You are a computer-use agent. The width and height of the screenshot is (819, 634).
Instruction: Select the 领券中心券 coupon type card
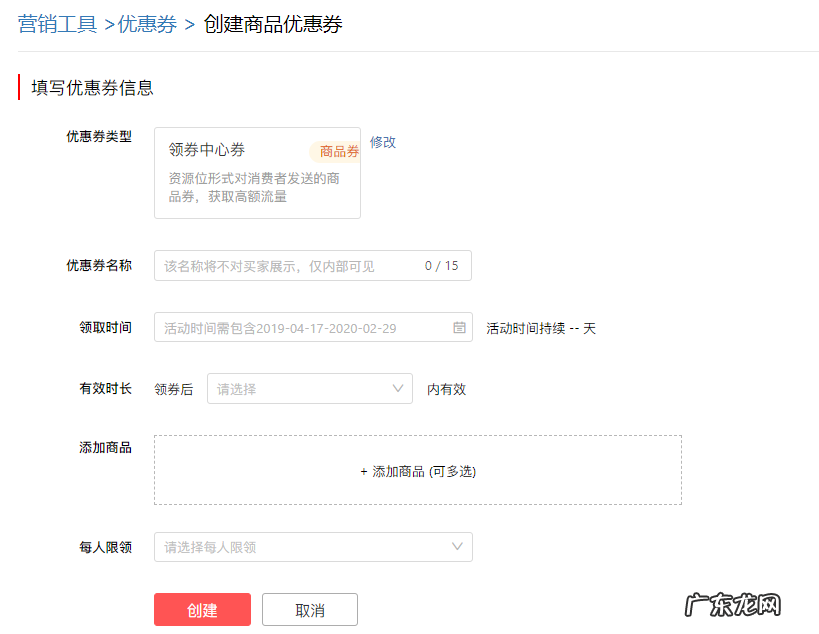pos(257,173)
